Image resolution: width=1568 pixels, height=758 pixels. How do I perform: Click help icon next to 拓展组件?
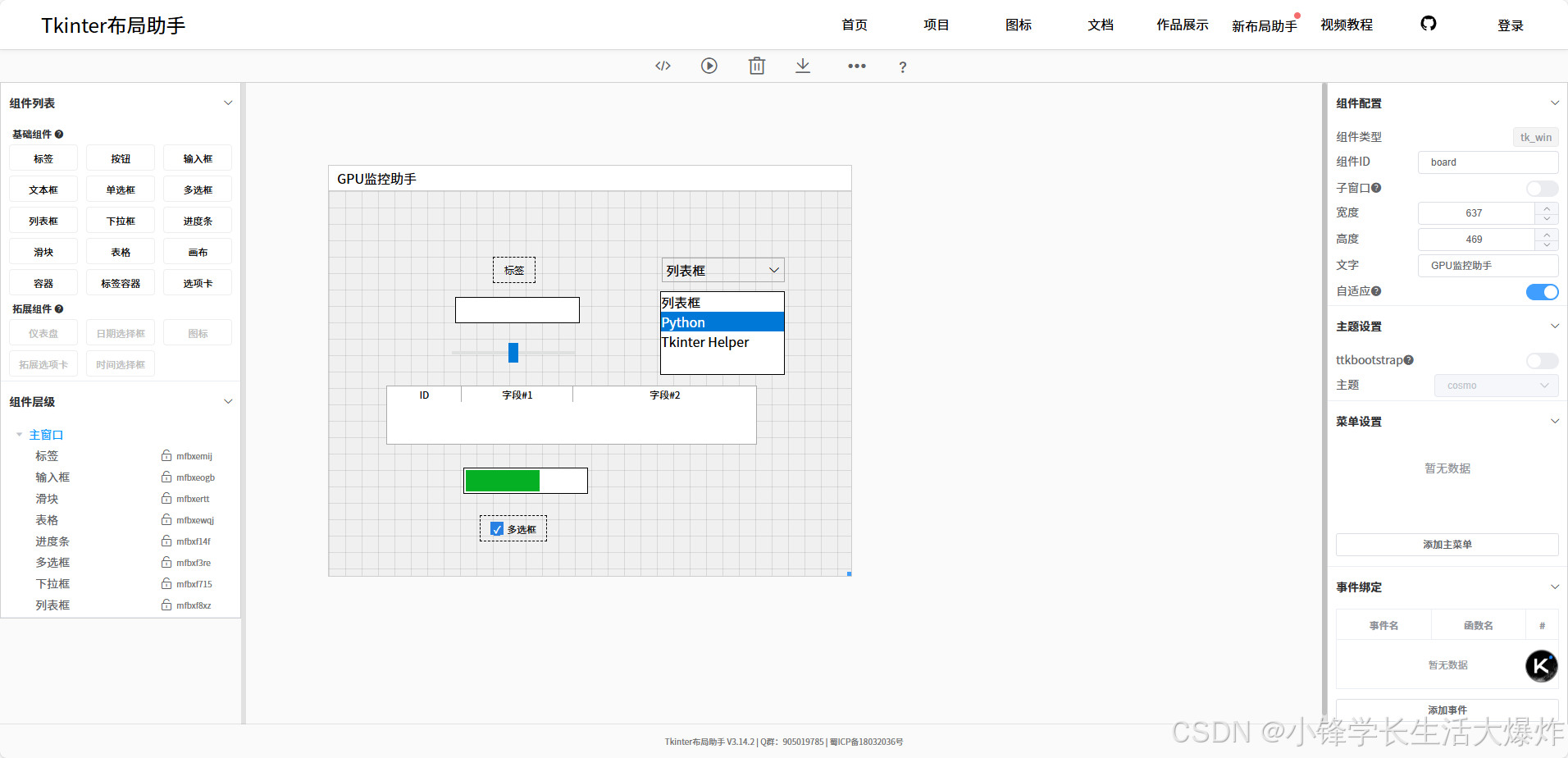pyautogui.click(x=59, y=309)
